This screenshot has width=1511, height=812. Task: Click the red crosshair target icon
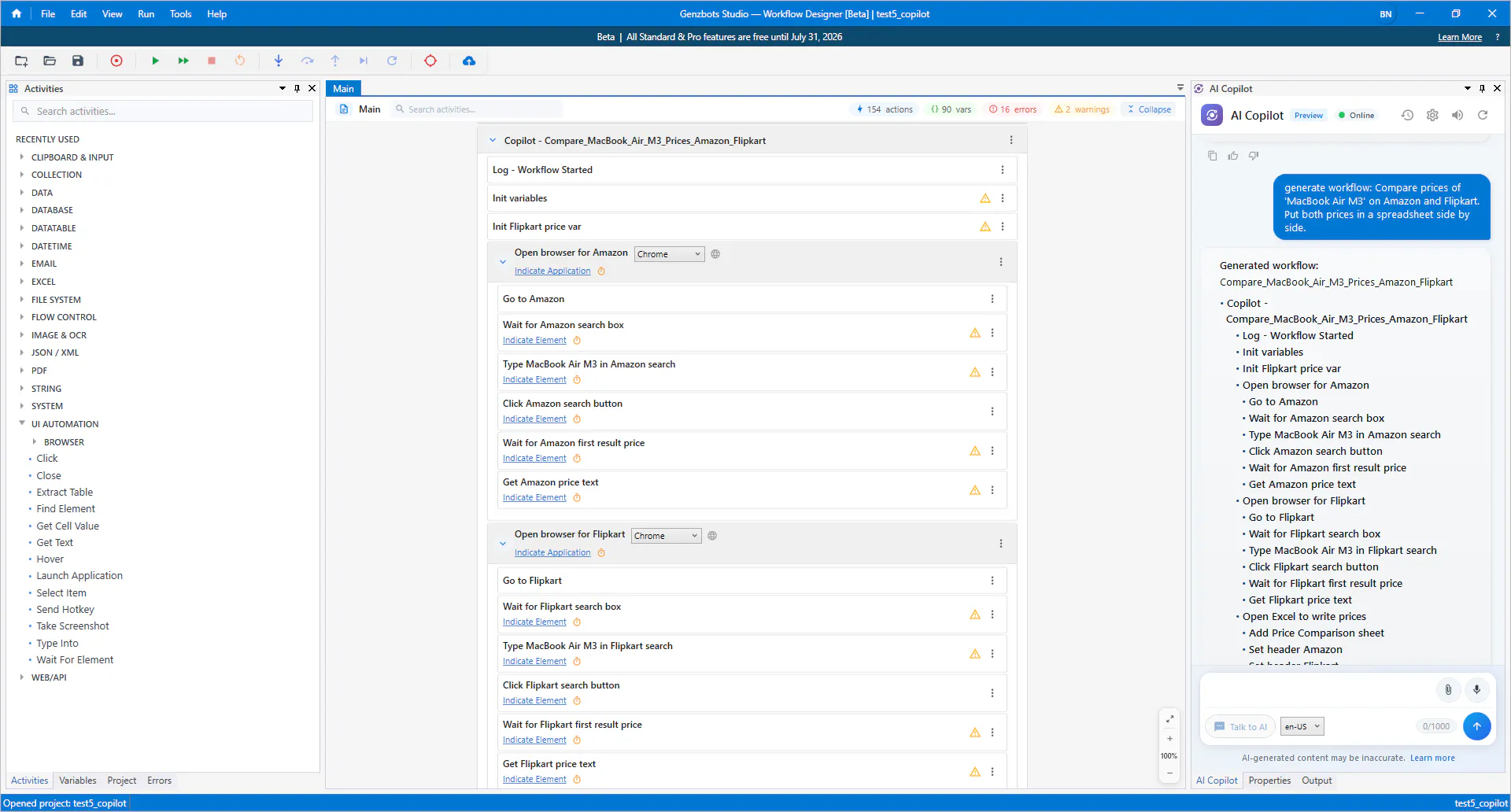[430, 61]
